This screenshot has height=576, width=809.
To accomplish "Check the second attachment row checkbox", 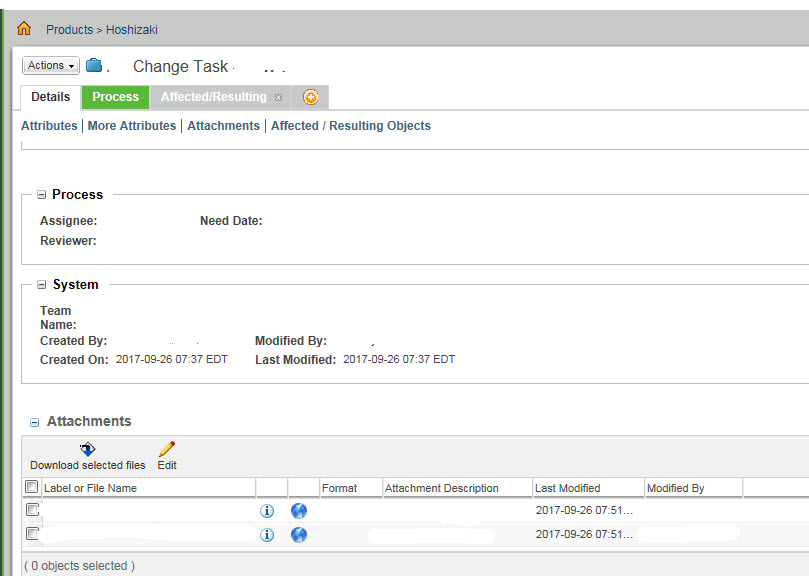I will [x=33, y=533].
